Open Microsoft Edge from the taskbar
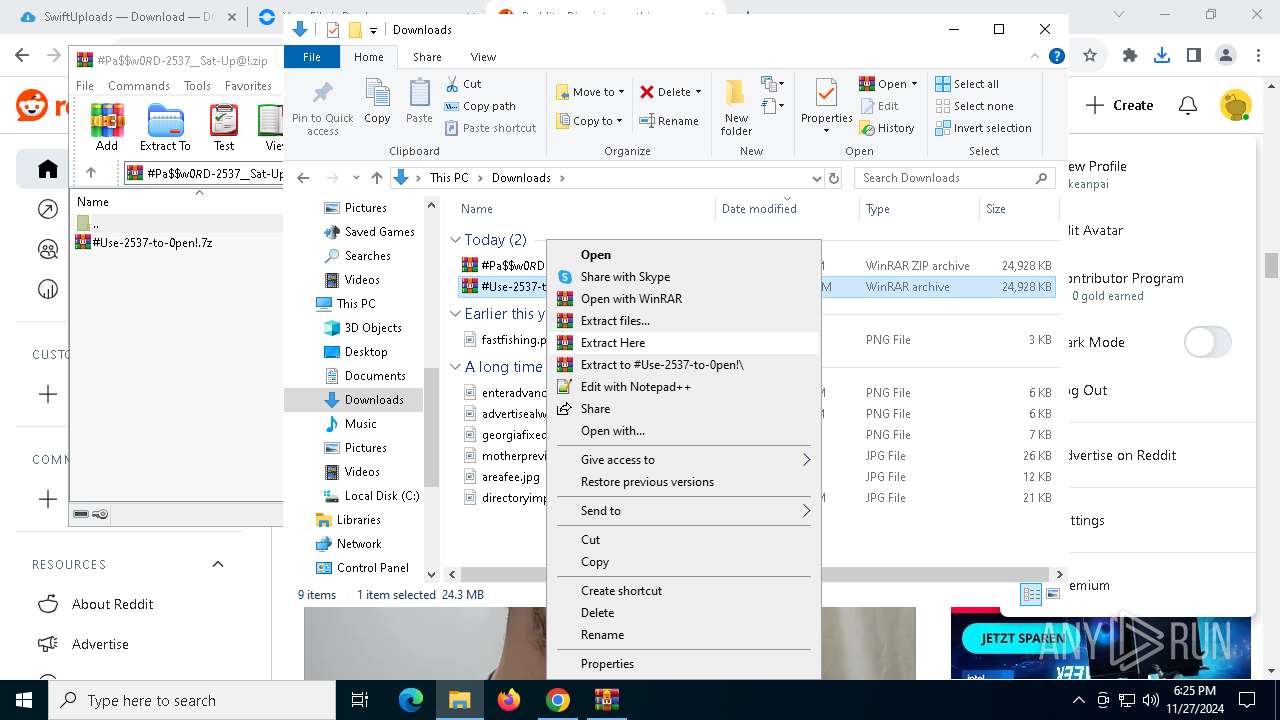 tap(411, 700)
